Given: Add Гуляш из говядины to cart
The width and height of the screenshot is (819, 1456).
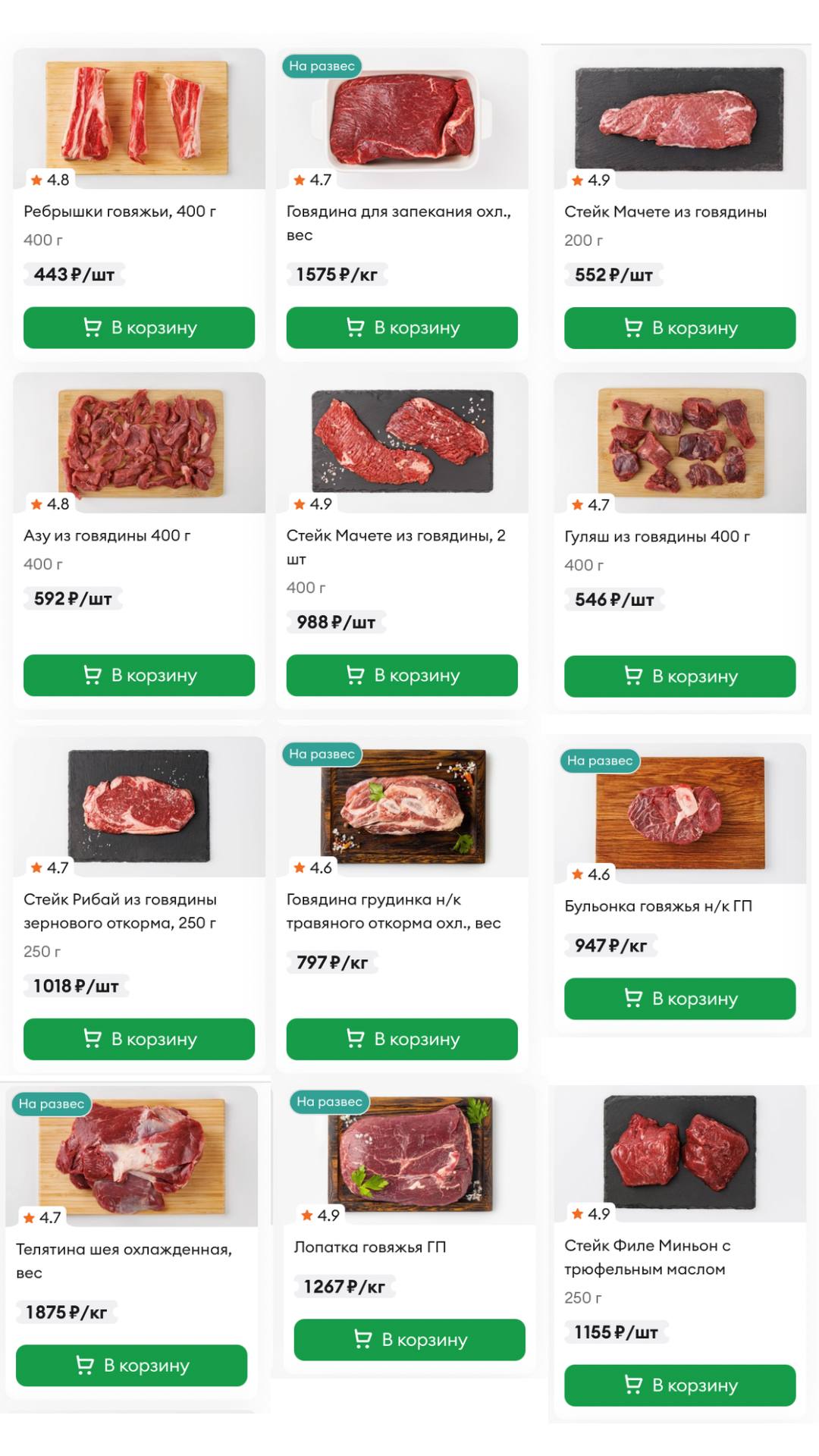Looking at the screenshot, I should pyautogui.click(x=679, y=676).
